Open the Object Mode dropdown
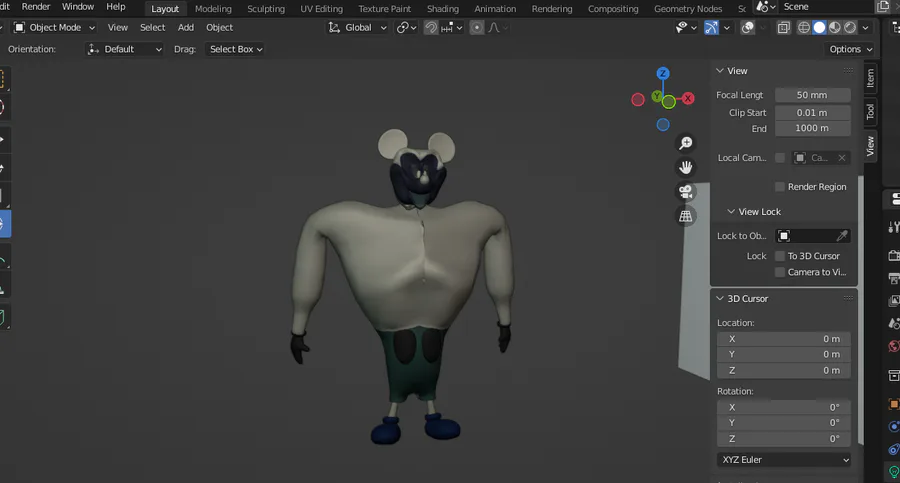This screenshot has width=900, height=483. [x=54, y=28]
